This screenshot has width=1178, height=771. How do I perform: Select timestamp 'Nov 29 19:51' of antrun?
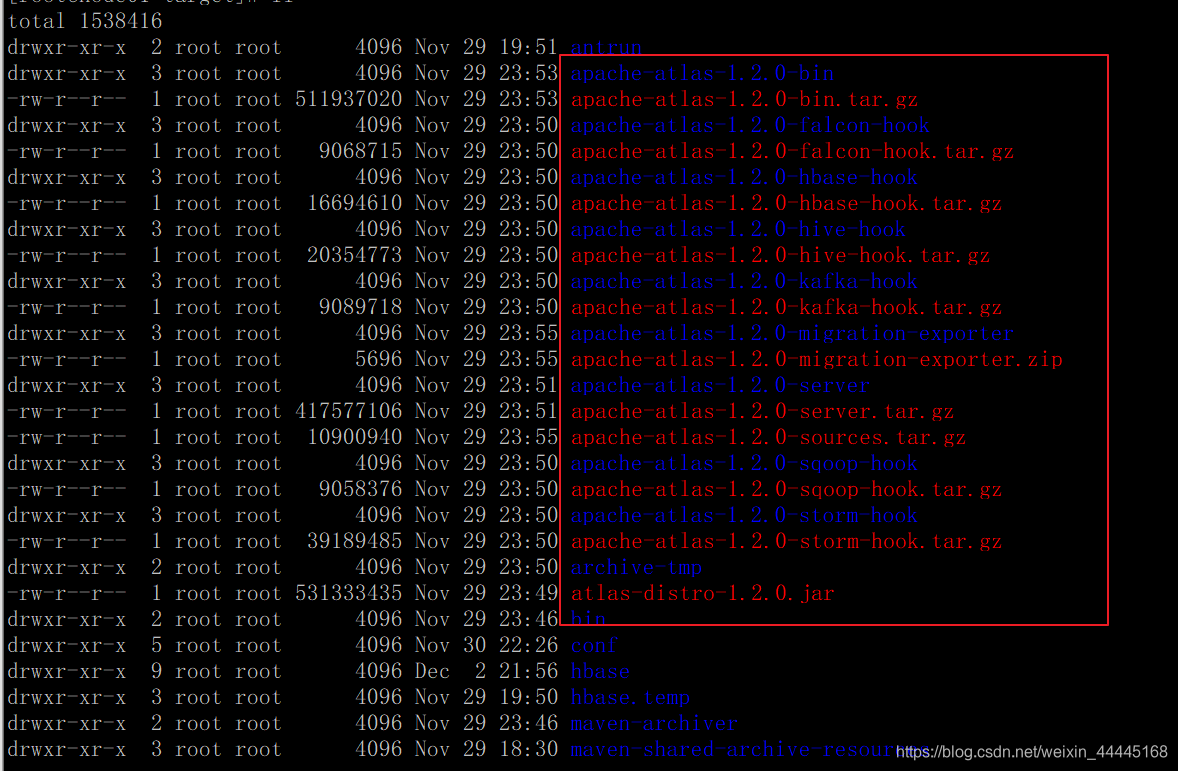pos(486,47)
